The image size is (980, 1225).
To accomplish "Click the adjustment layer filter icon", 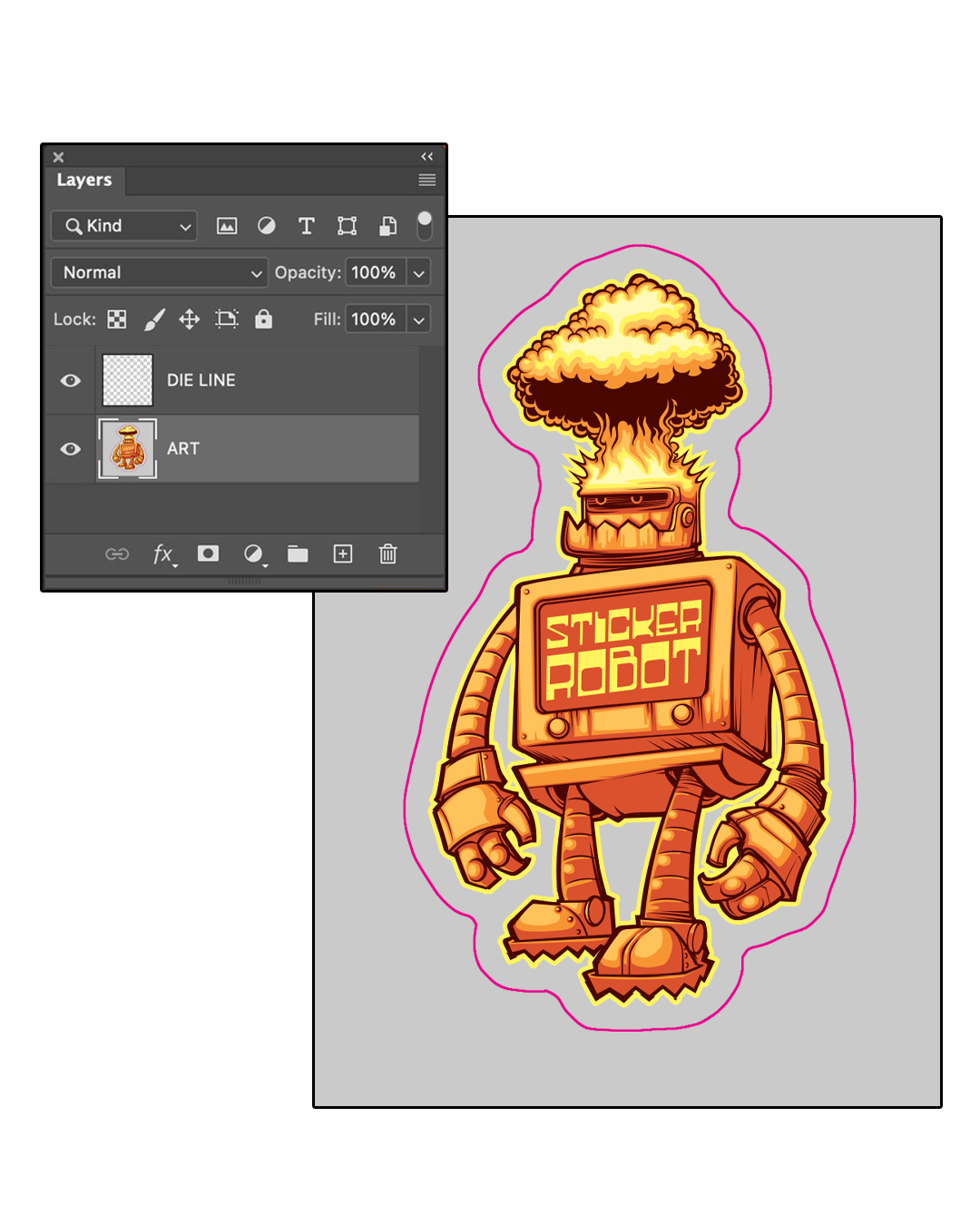I will coord(266,226).
